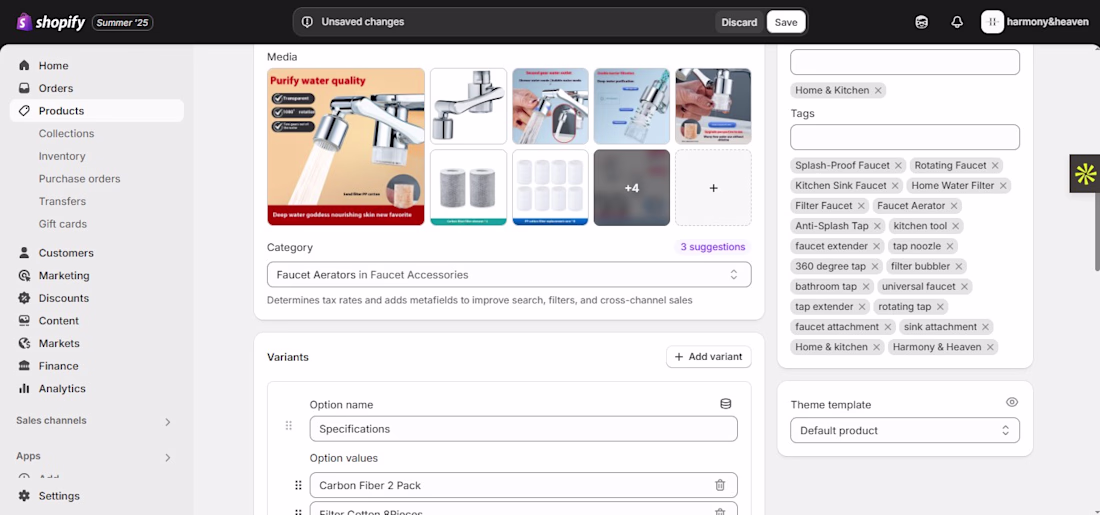
Task: Remove the kitchen tool tag
Action: 955,226
